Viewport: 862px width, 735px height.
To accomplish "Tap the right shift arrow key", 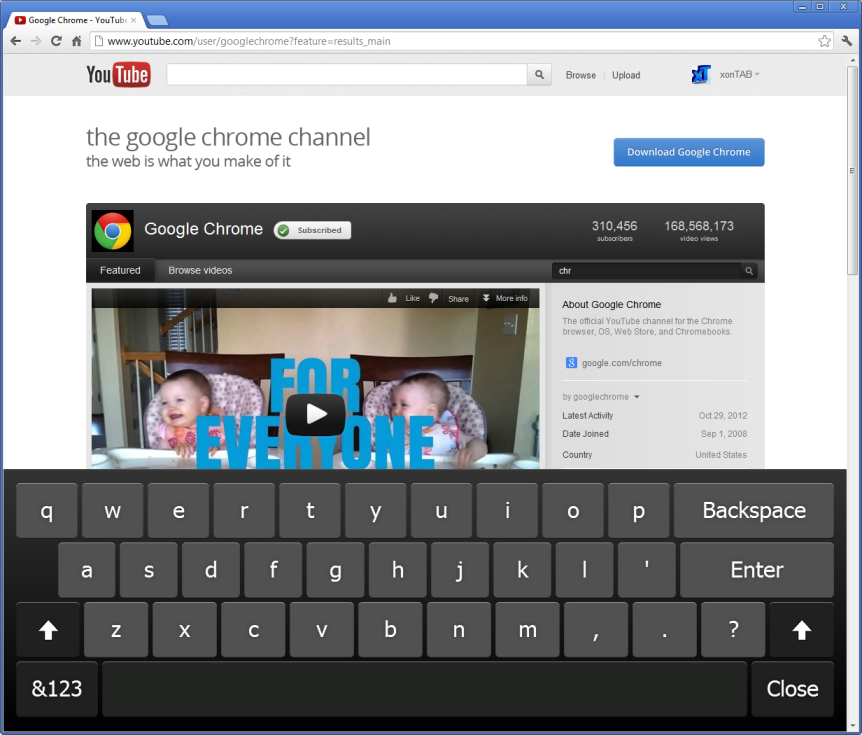I will click(802, 630).
